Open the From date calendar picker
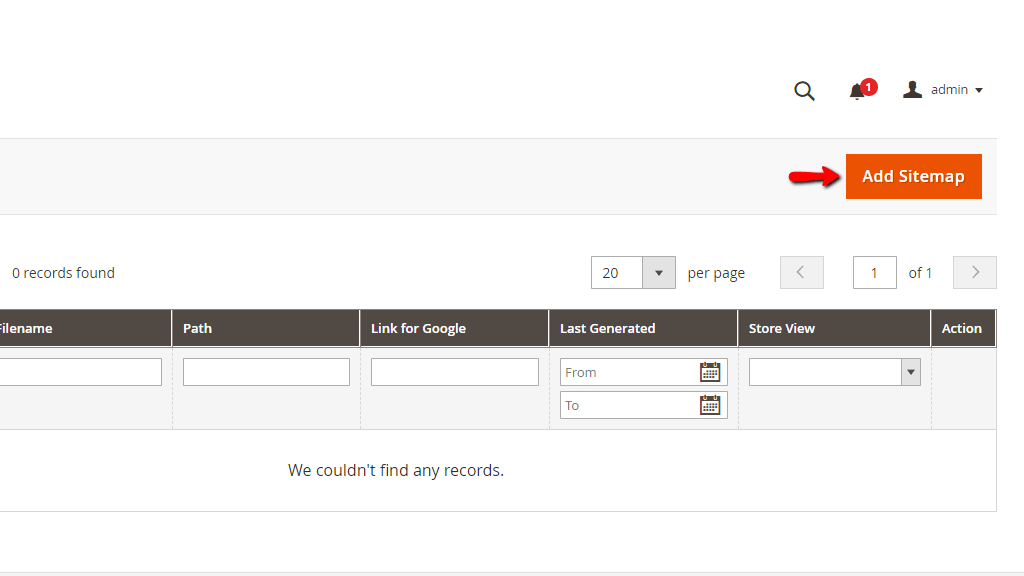The width and height of the screenshot is (1024, 576). coord(711,372)
